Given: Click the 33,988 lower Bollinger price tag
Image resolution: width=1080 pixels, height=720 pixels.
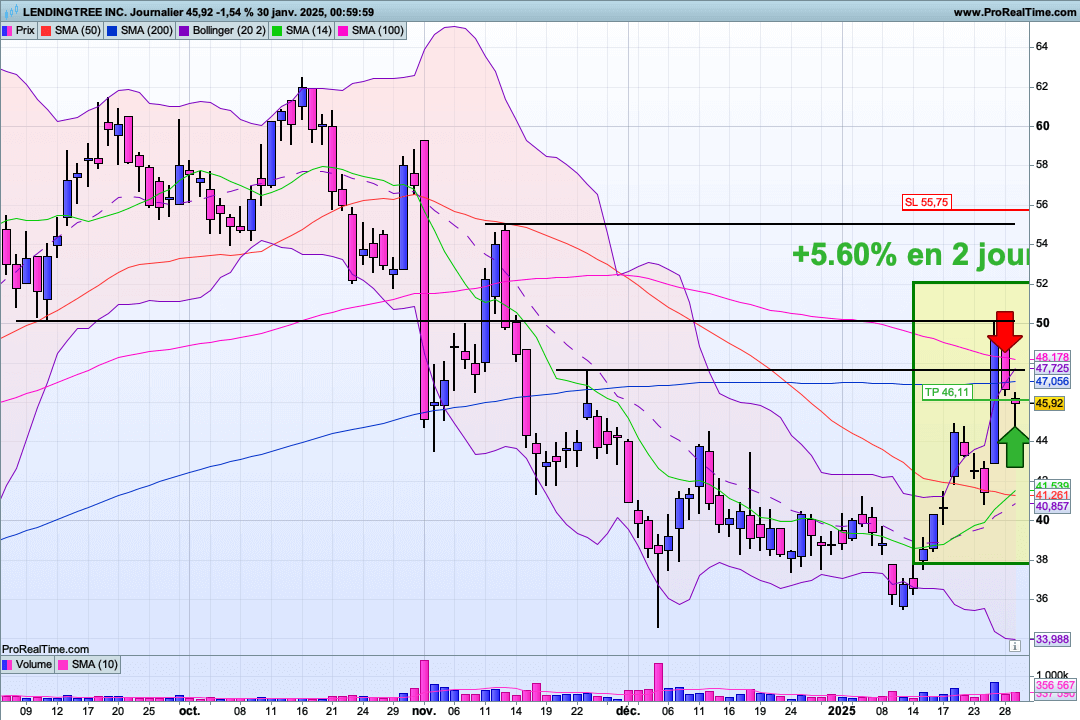Looking at the screenshot, I should (1052, 639).
